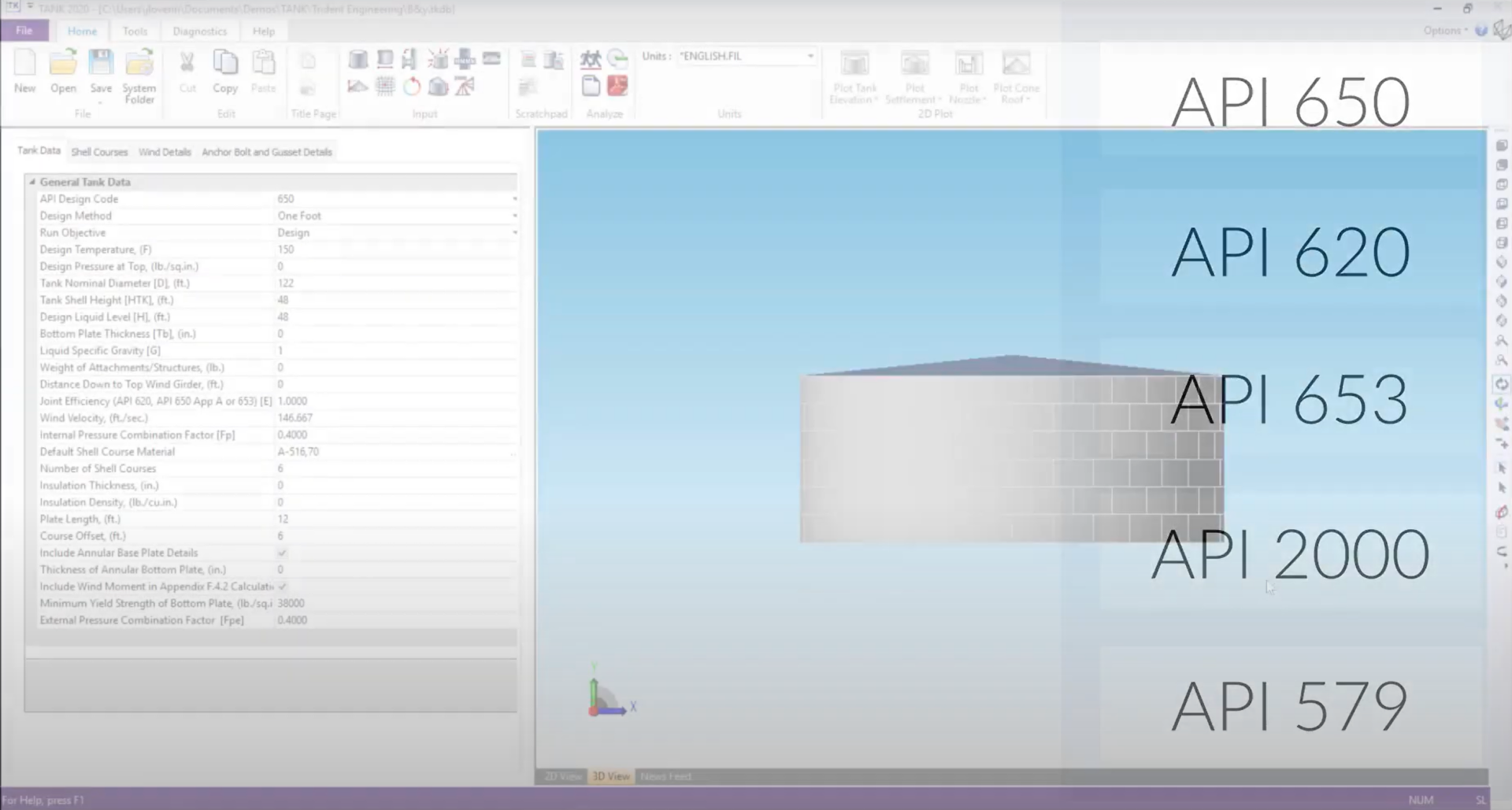Edit Minimum Yield Strength value 38000
This screenshot has height=810, width=1512.
(x=395, y=603)
